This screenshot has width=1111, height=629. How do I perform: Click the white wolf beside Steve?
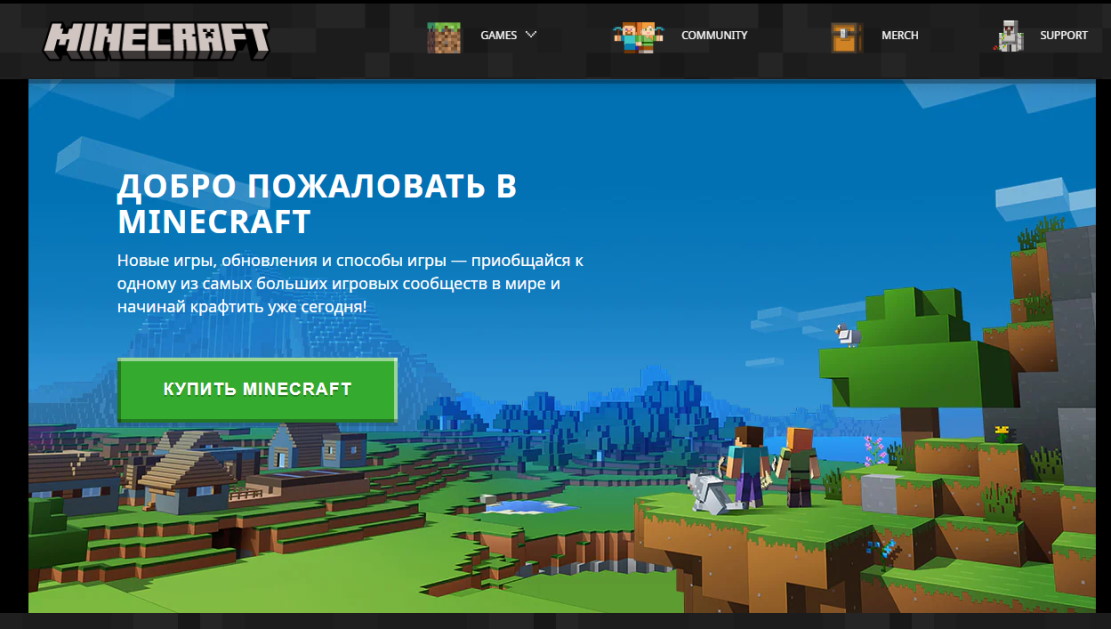(x=709, y=493)
